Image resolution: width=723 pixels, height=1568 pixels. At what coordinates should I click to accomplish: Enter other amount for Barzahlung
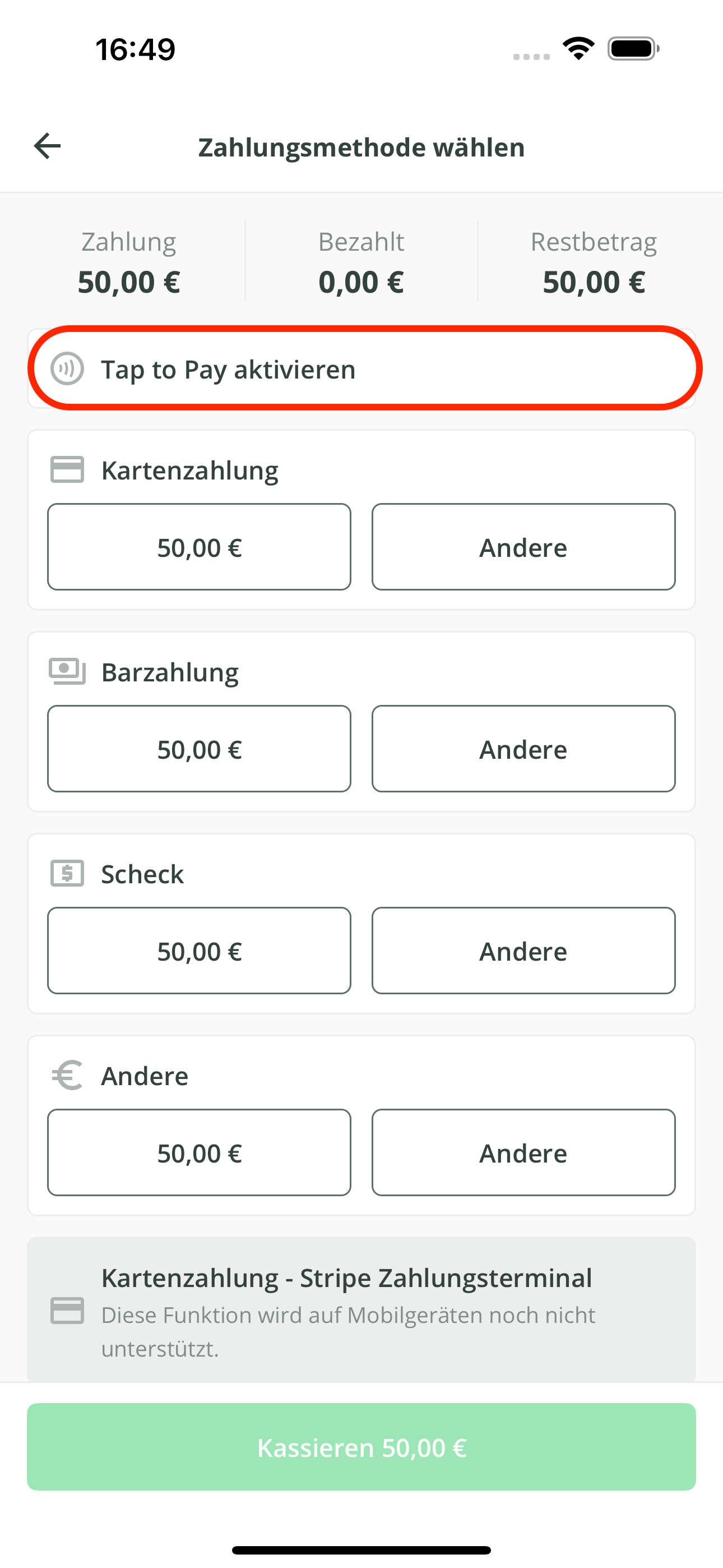(x=523, y=749)
